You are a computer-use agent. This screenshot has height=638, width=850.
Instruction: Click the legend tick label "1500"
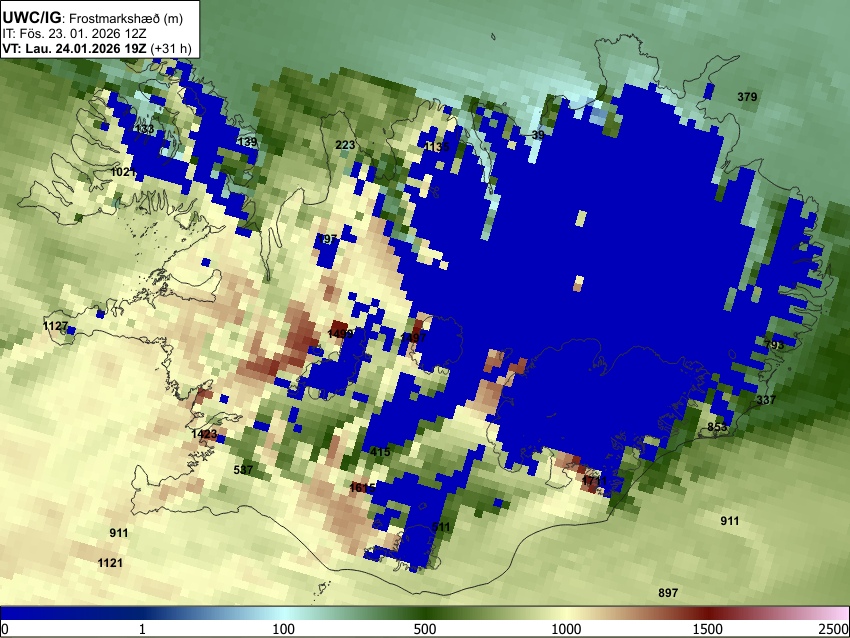point(708,629)
